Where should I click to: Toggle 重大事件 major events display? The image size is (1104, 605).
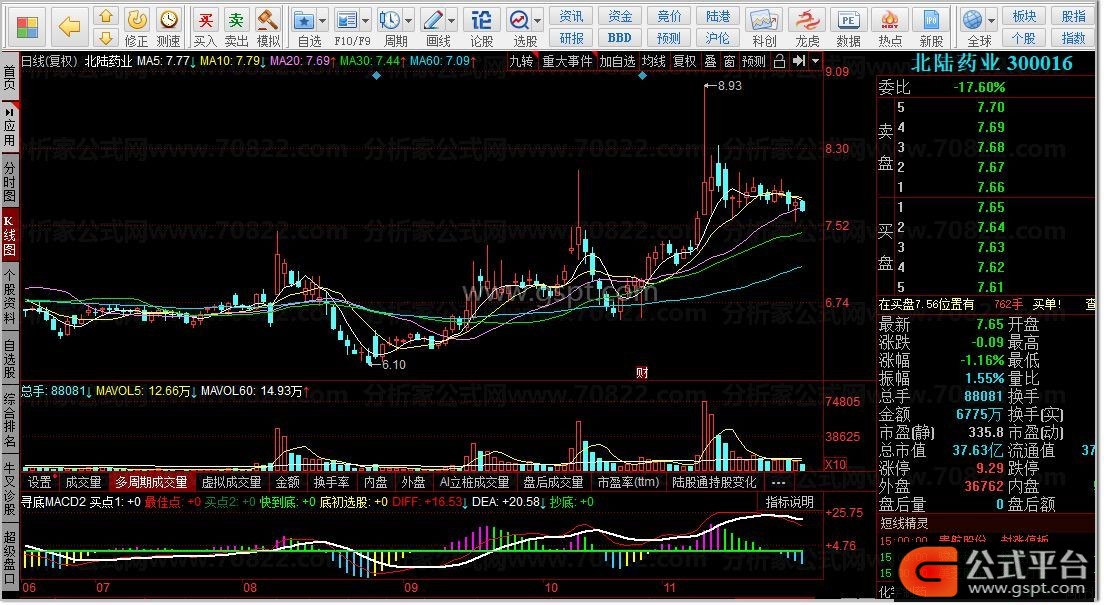coord(567,61)
